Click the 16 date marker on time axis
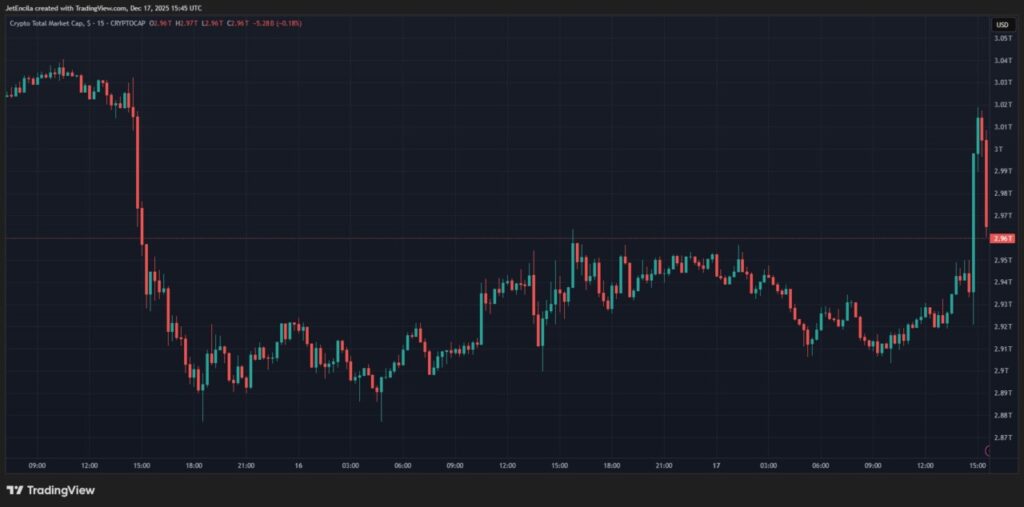 tap(298, 466)
